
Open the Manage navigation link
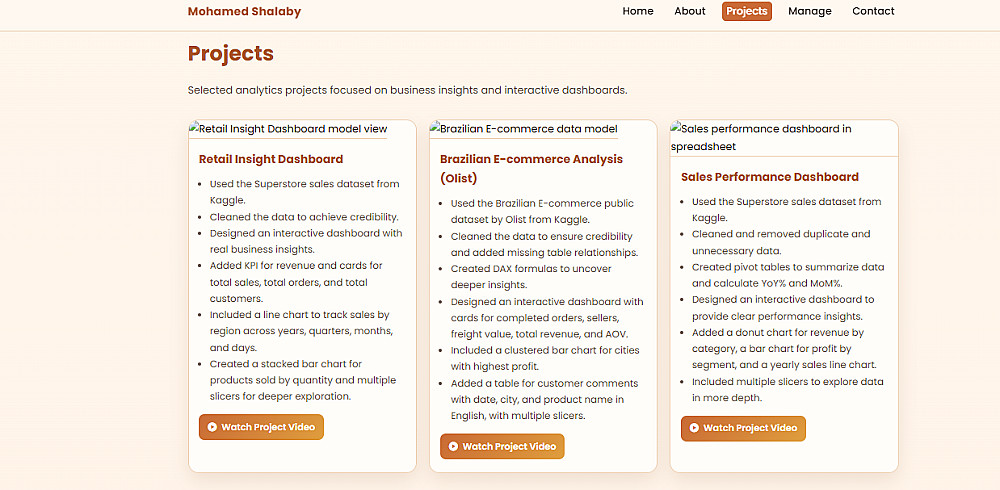809,11
